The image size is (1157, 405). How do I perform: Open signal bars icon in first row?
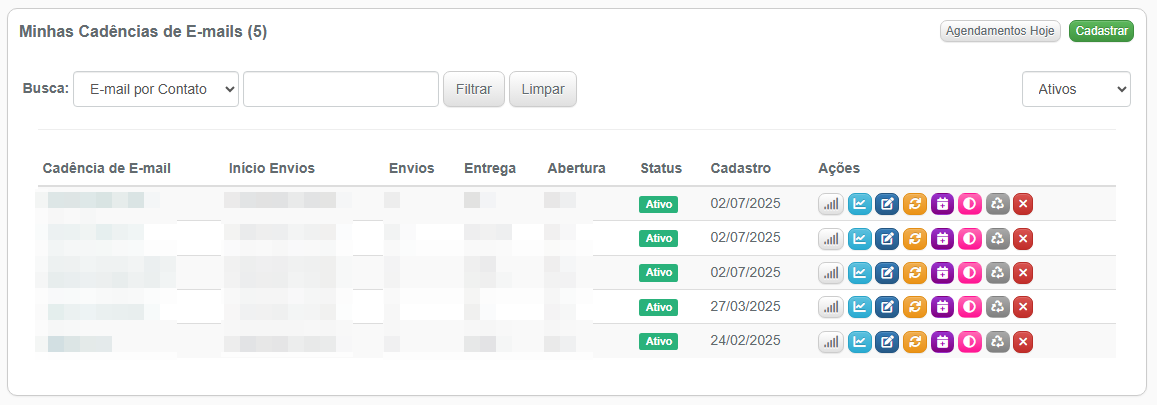coord(831,205)
